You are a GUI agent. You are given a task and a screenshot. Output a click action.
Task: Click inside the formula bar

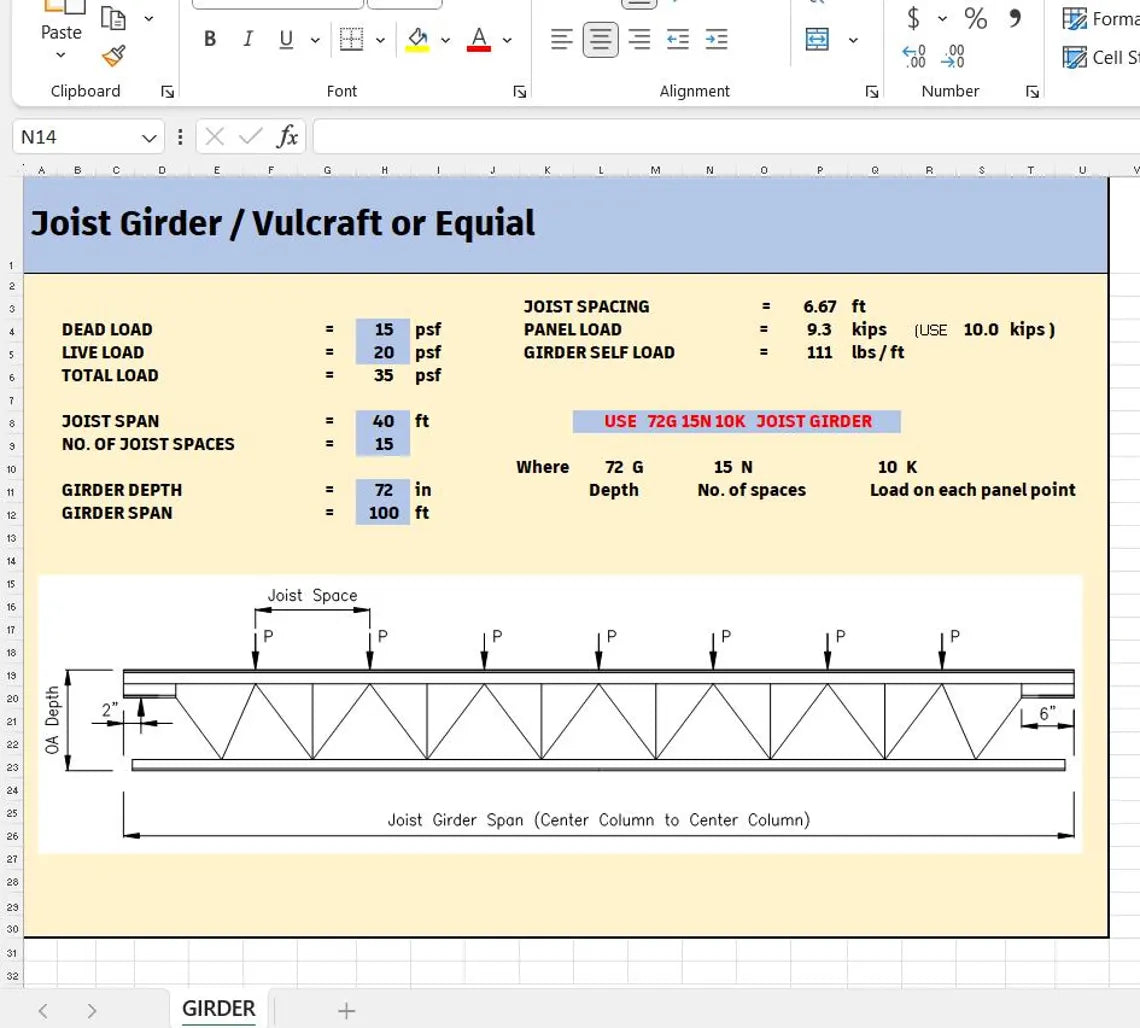click(726, 137)
